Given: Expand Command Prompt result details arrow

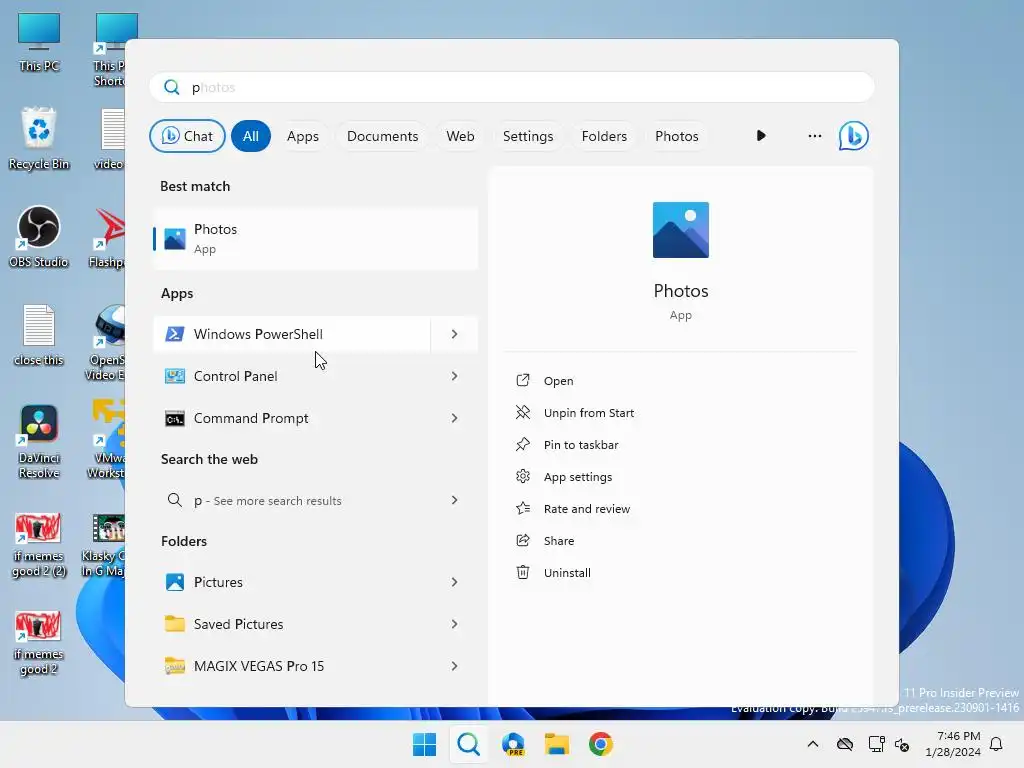Looking at the screenshot, I should (455, 418).
